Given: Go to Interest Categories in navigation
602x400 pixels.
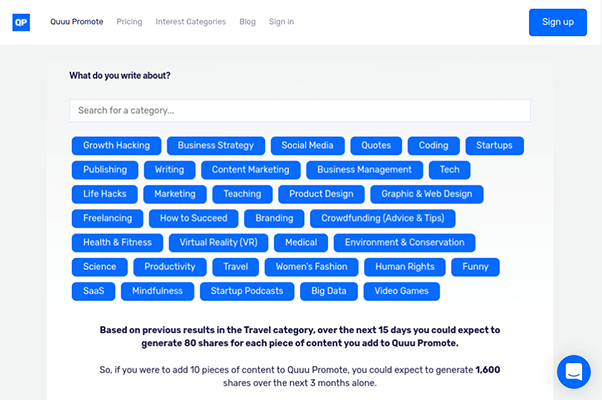Looking at the screenshot, I should 190,22.
